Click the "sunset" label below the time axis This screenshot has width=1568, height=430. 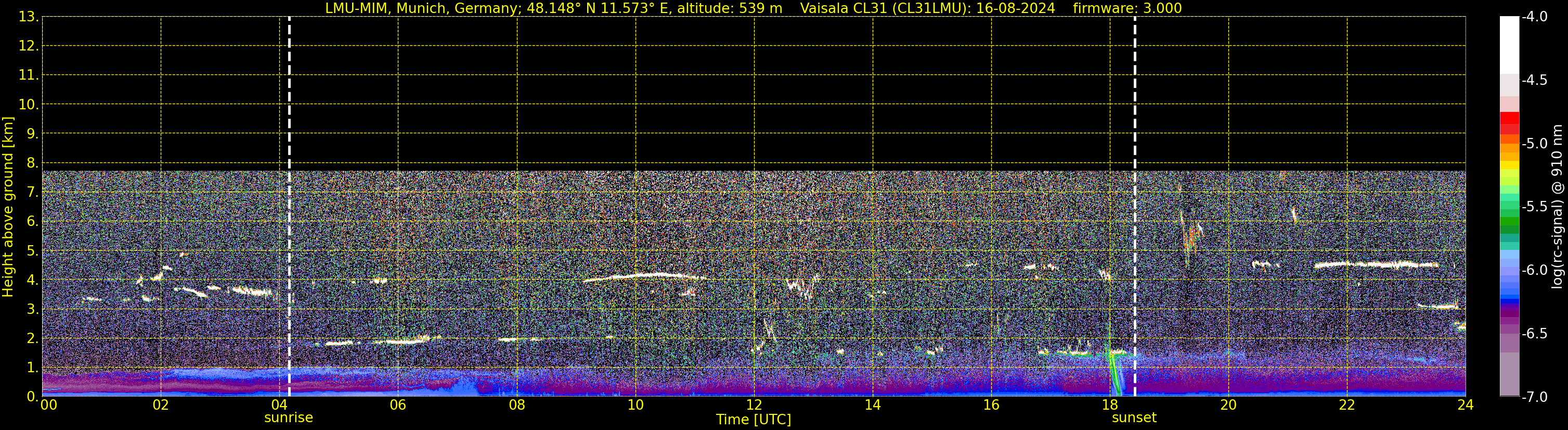[1134, 418]
